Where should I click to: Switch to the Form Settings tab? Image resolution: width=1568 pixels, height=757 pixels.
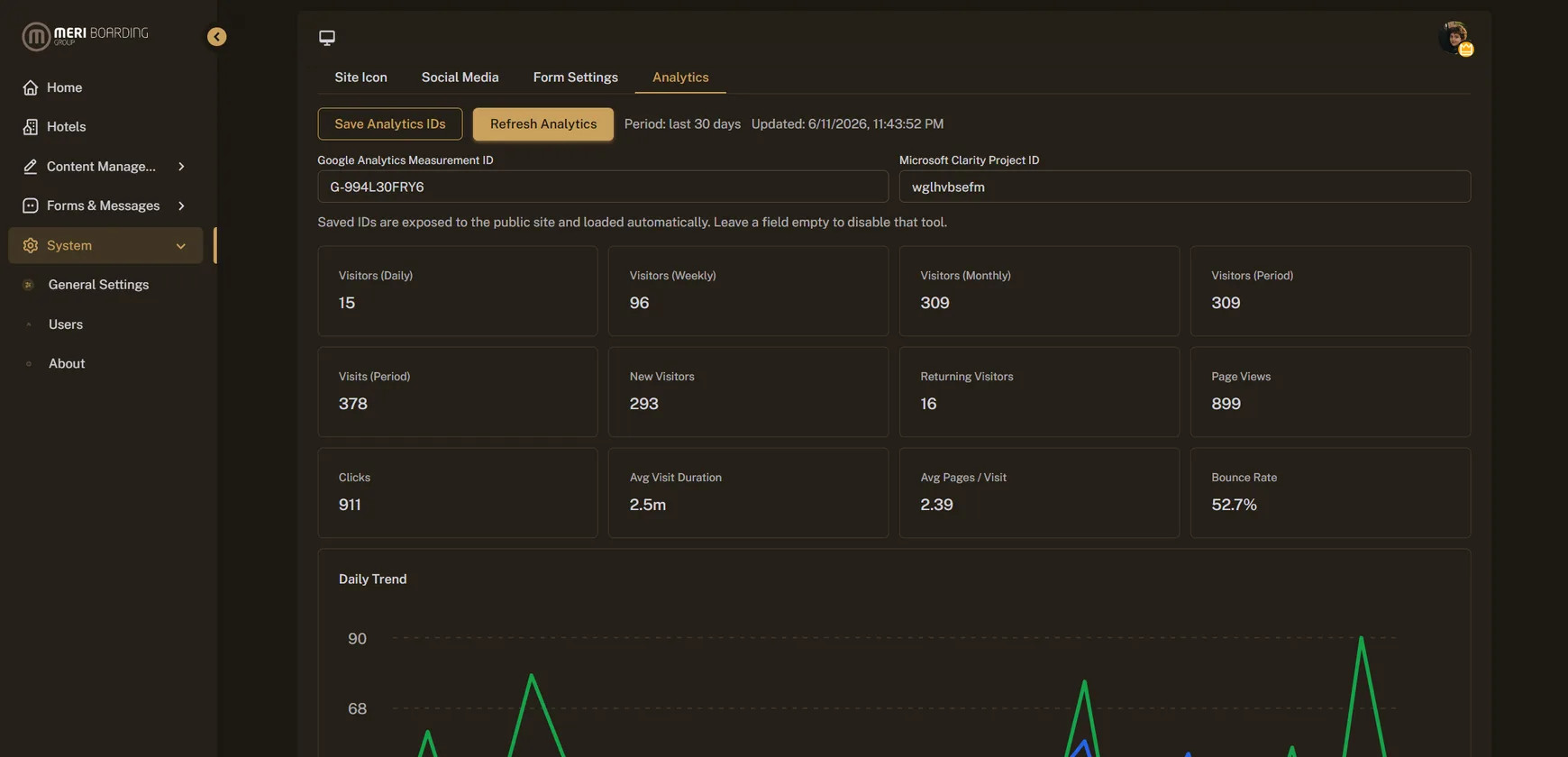pos(575,78)
